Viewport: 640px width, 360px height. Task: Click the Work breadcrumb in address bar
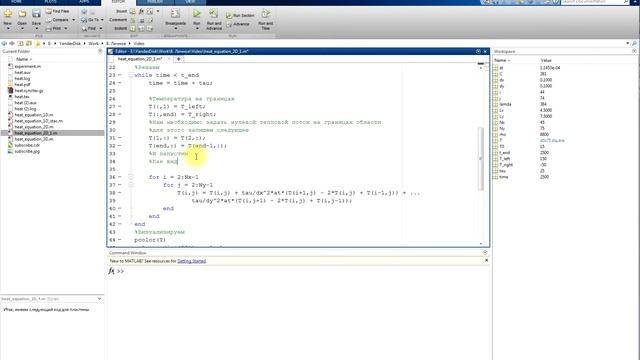(x=93, y=43)
